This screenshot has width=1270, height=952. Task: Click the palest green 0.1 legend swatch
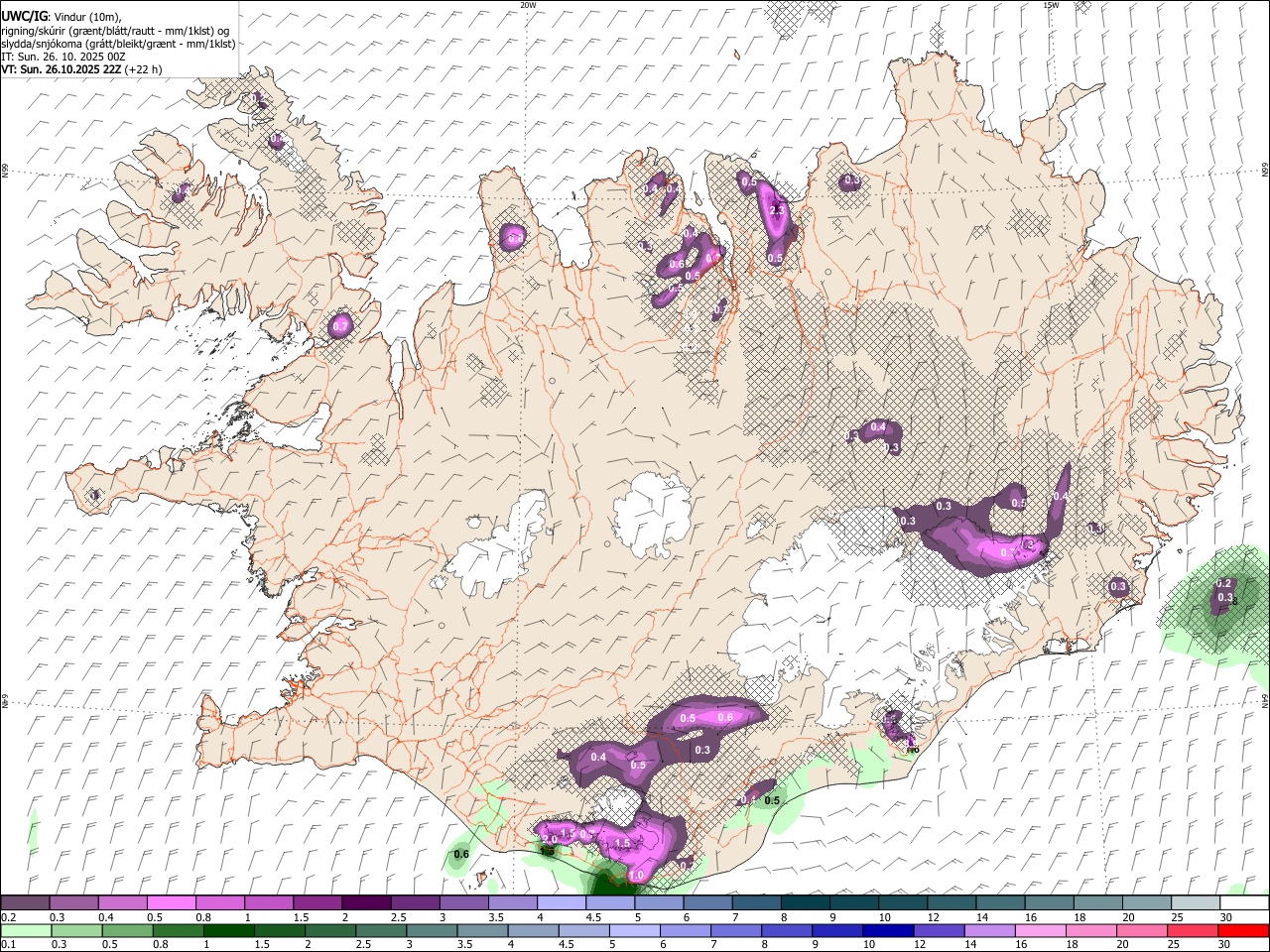(25, 931)
